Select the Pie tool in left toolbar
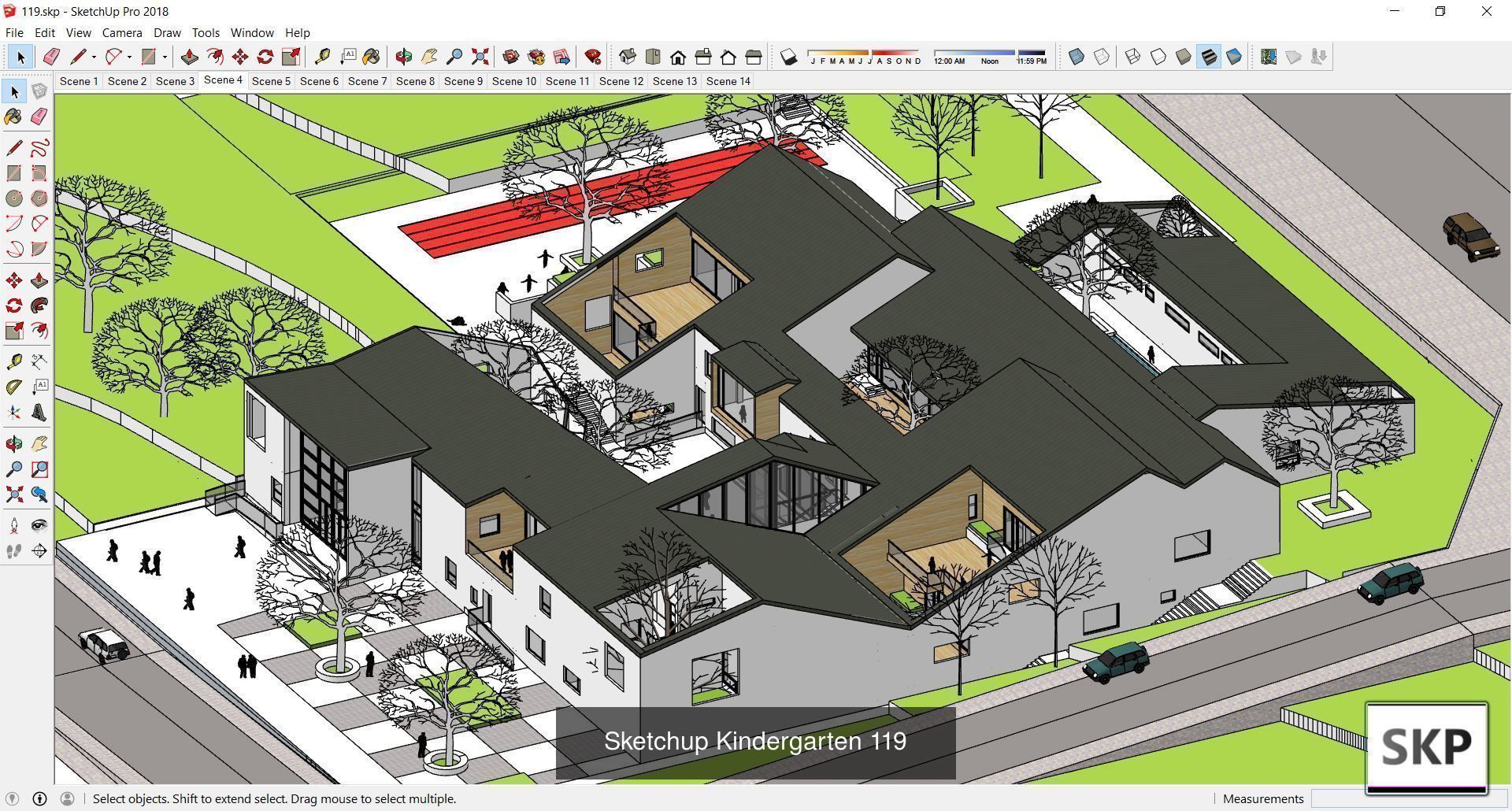The height and width of the screenshot is (811, 1512). tap(39, 249)
